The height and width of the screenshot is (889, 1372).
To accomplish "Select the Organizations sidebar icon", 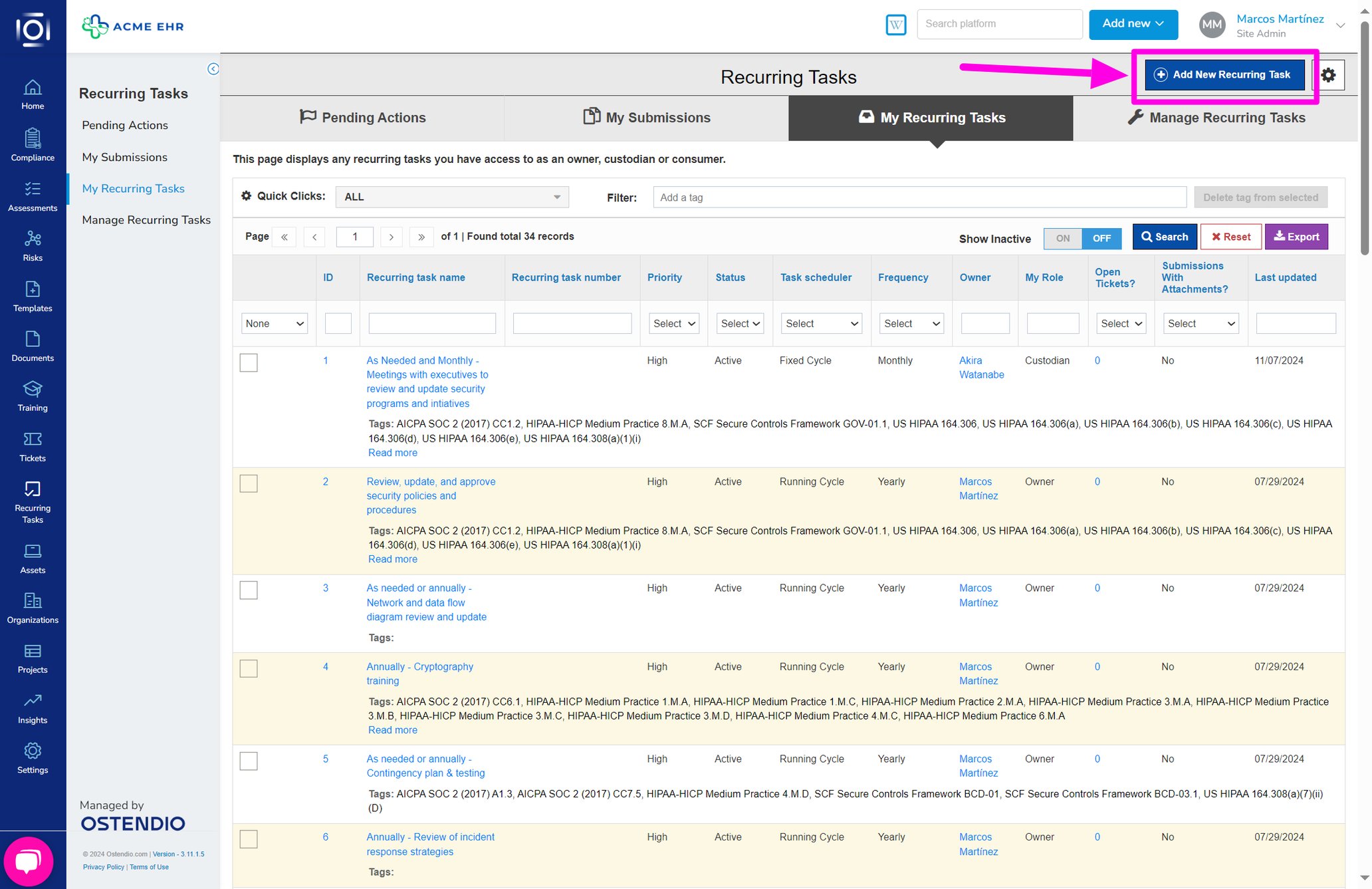I will click(33, 606).
